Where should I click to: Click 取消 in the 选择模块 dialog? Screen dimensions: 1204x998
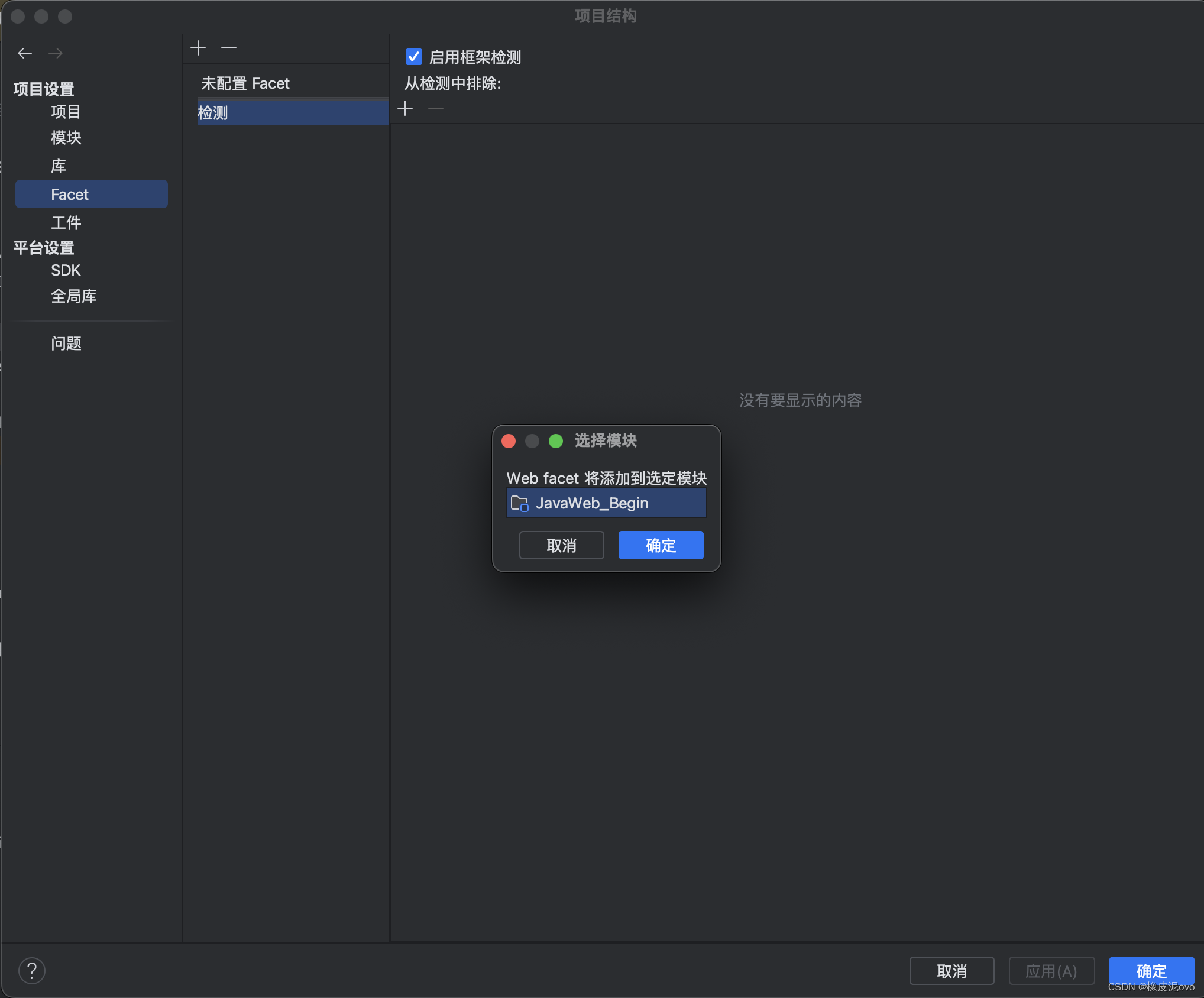(x=562, y=545)
